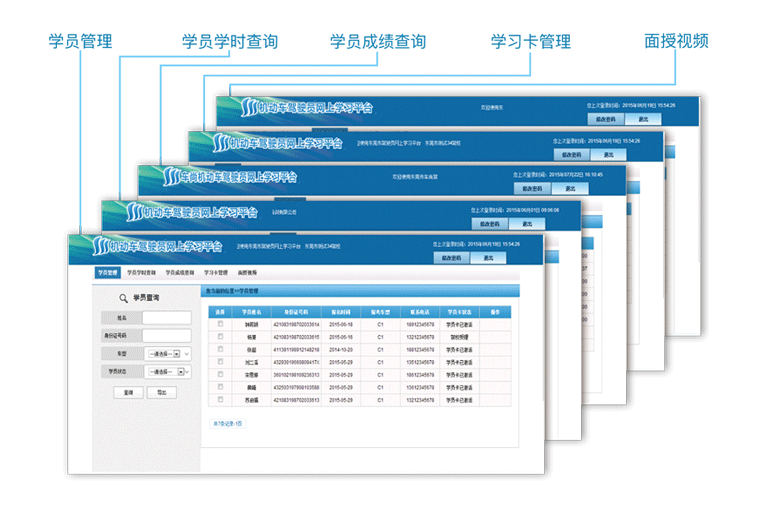Check the box in the last table row
Screen dimensions: 760x516
(220, 399)
